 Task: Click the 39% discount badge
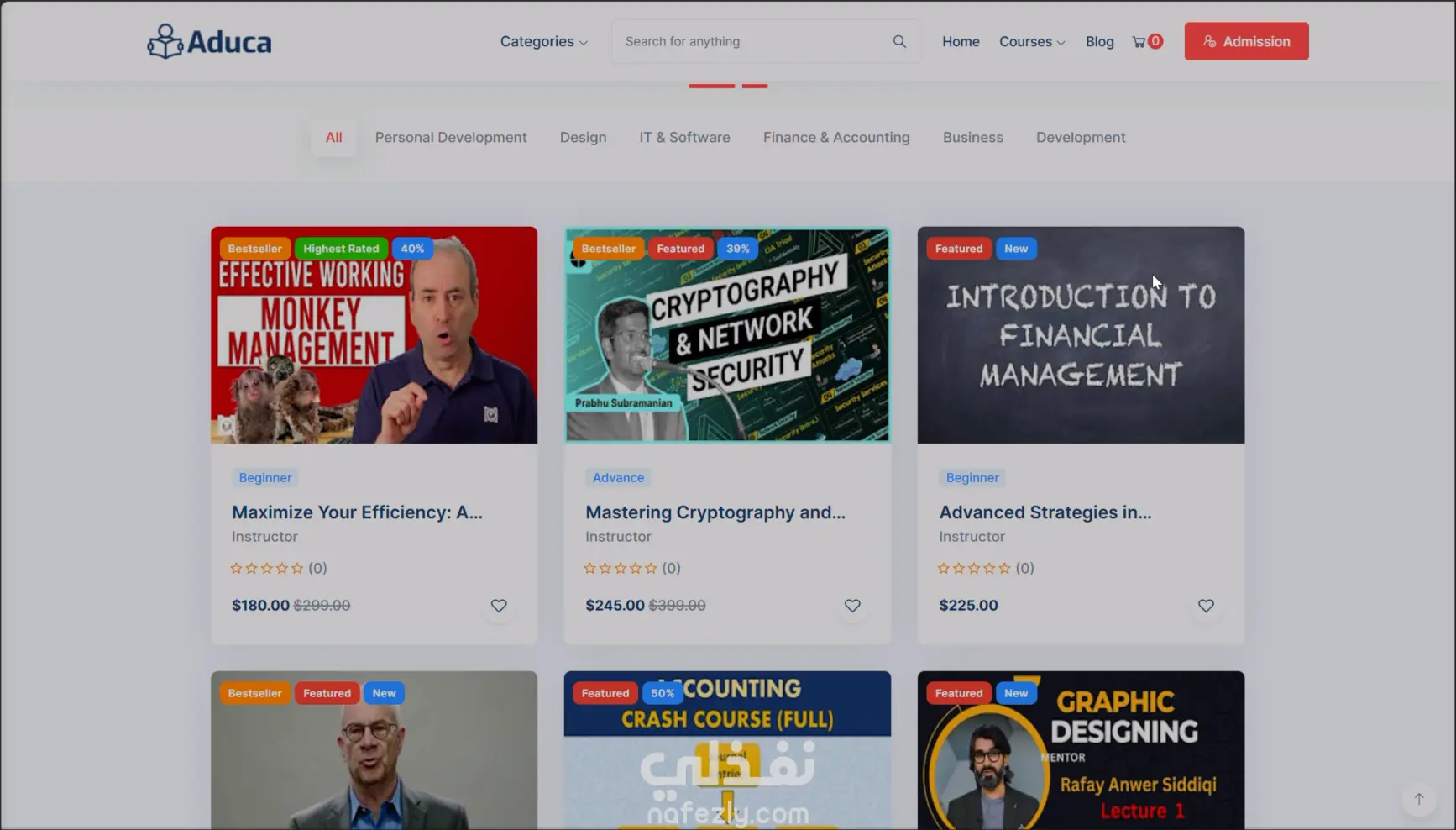pos(738,249)
